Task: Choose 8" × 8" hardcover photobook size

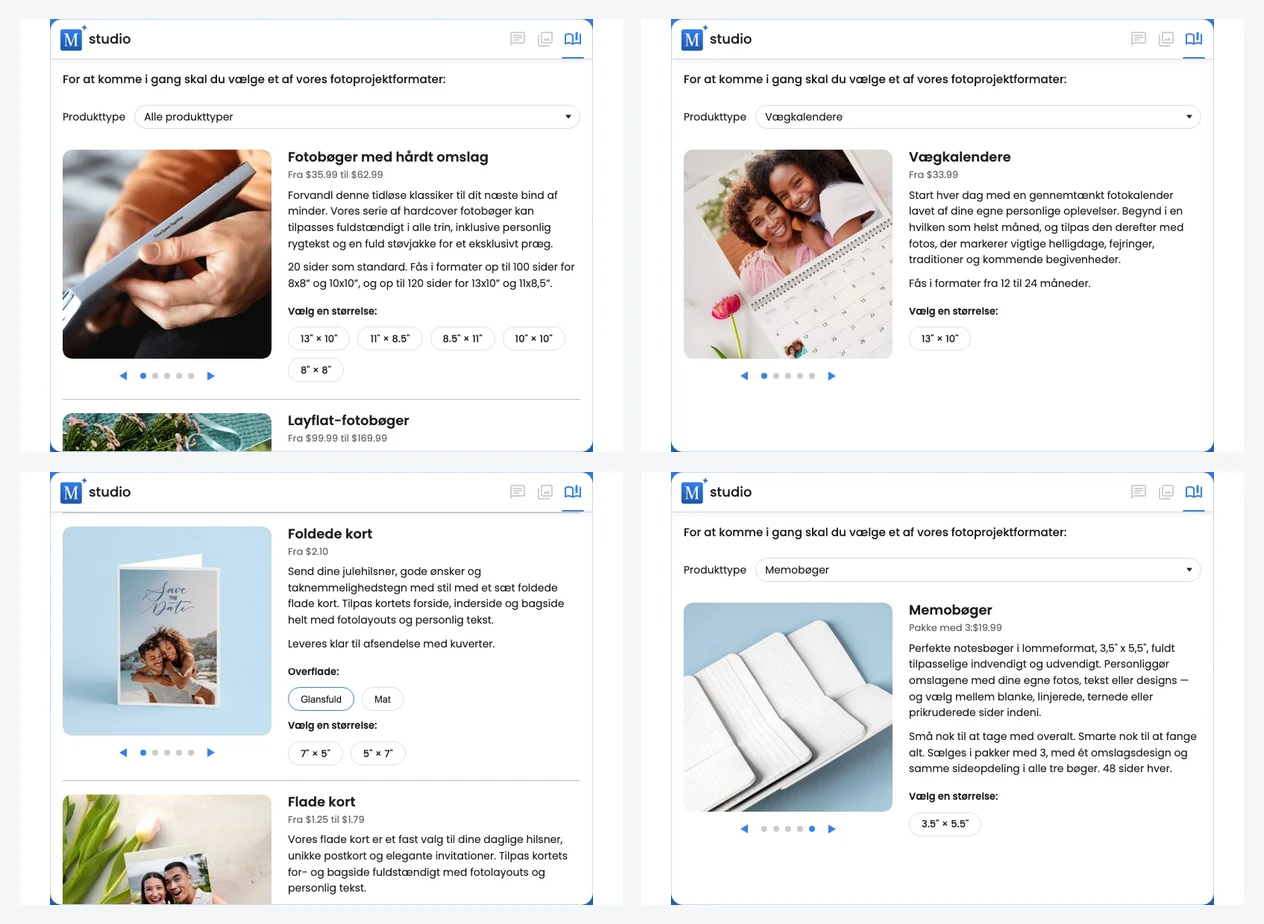Action: [x=316, y=370]
